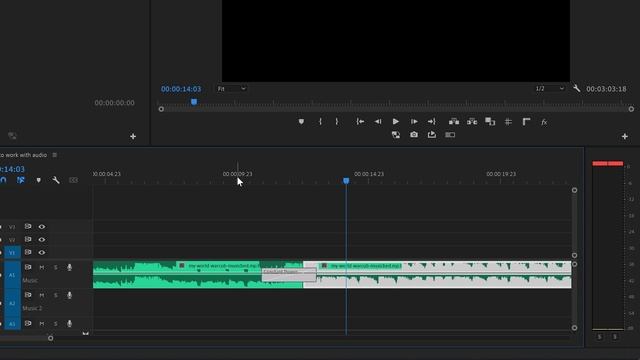Viewport: 640px width, 360px height.
Task: Step forward one frame
Action: pos(414,122)
